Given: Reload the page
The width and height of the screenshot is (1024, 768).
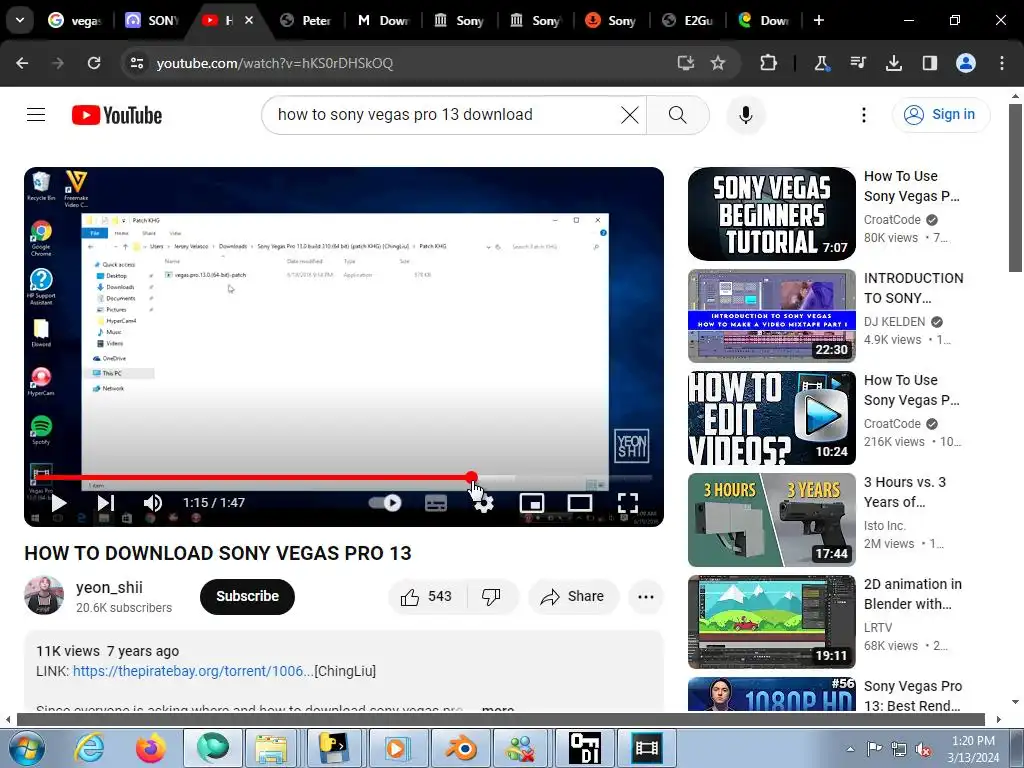Looking at the screenshot, I should [94, 63].
